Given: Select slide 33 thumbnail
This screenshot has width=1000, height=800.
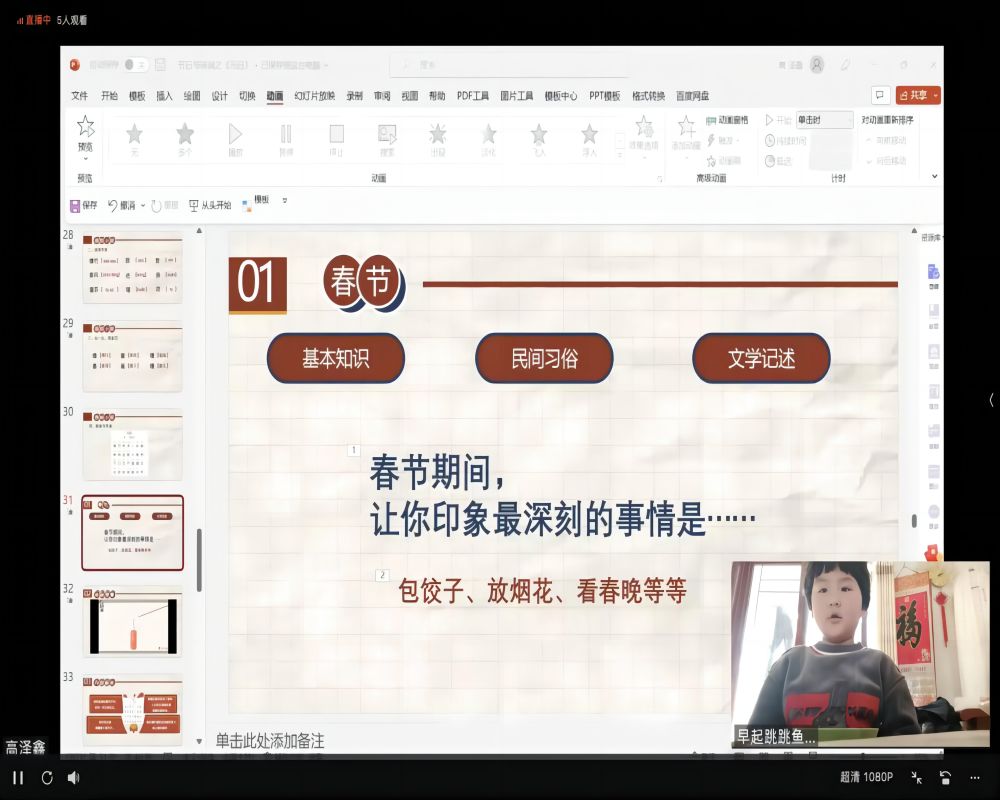Looking at the screenshot, I should click(133, 710).
